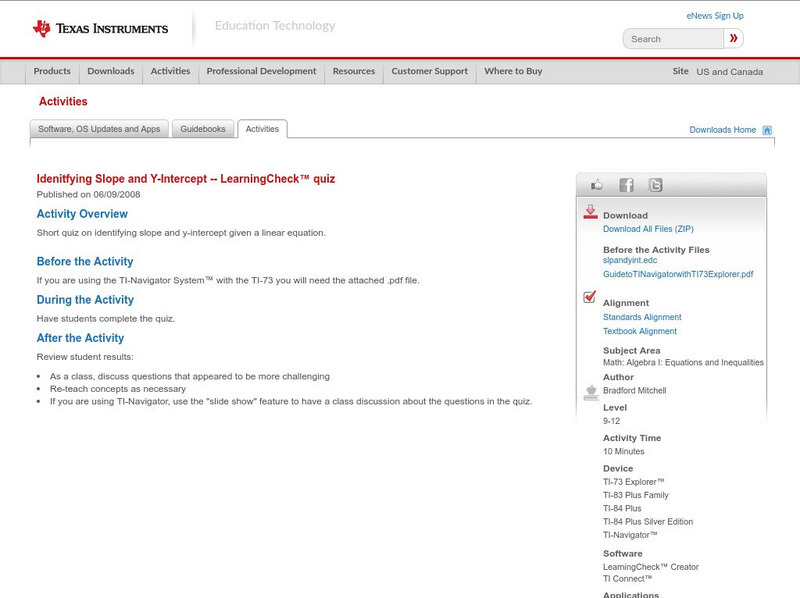
Task: Share the activity on Facebook
Action: tap(626, 185)
